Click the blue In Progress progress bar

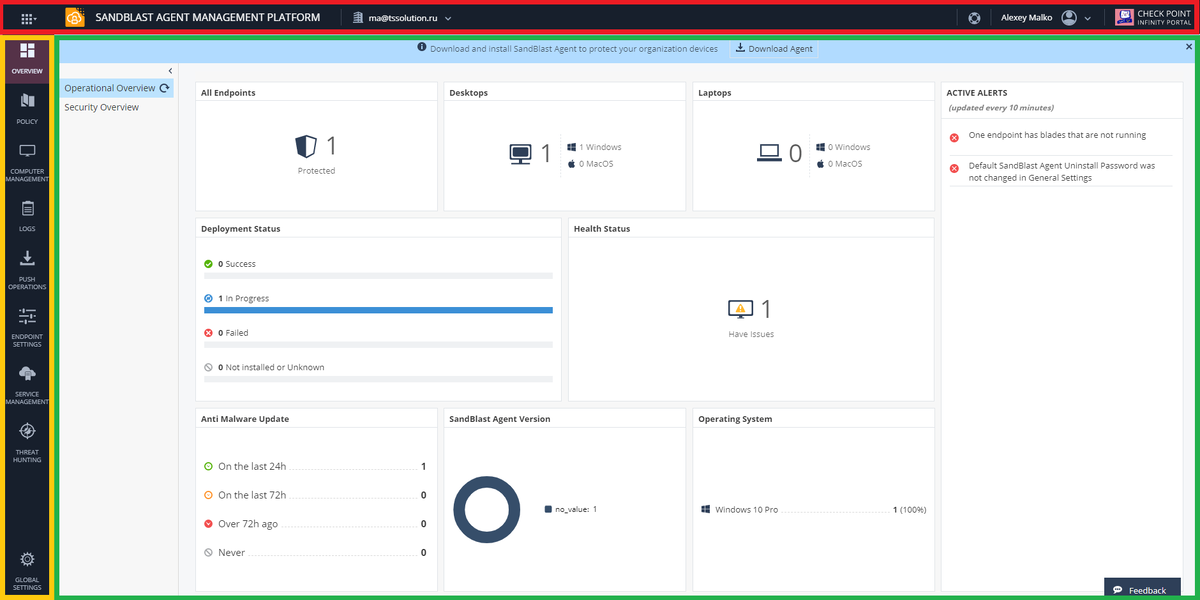coord(378,310)
